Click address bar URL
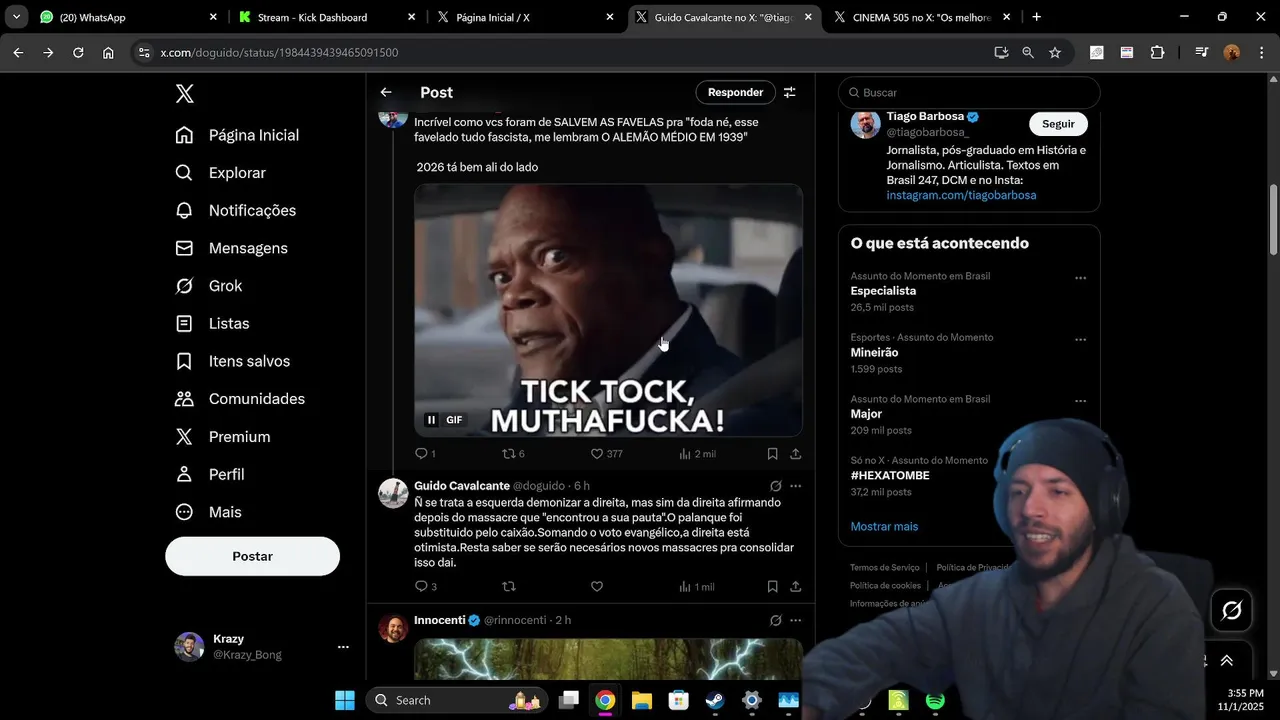Viewport: 1280px width, 720px height. pos(279,53)
